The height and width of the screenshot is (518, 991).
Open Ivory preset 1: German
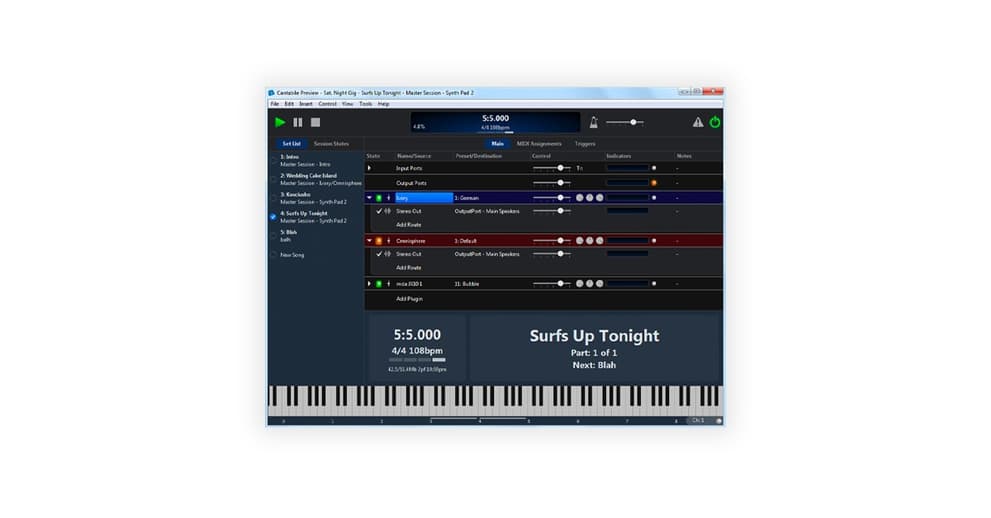click(466, 198)
